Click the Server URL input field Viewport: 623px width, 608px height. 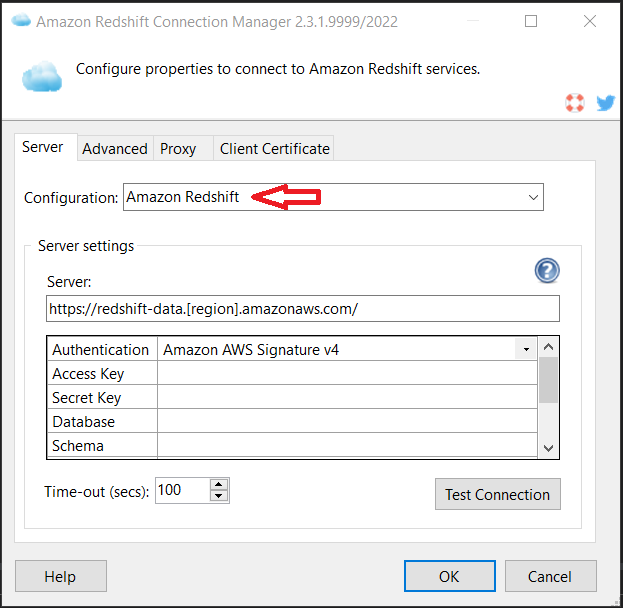point(303,308)
